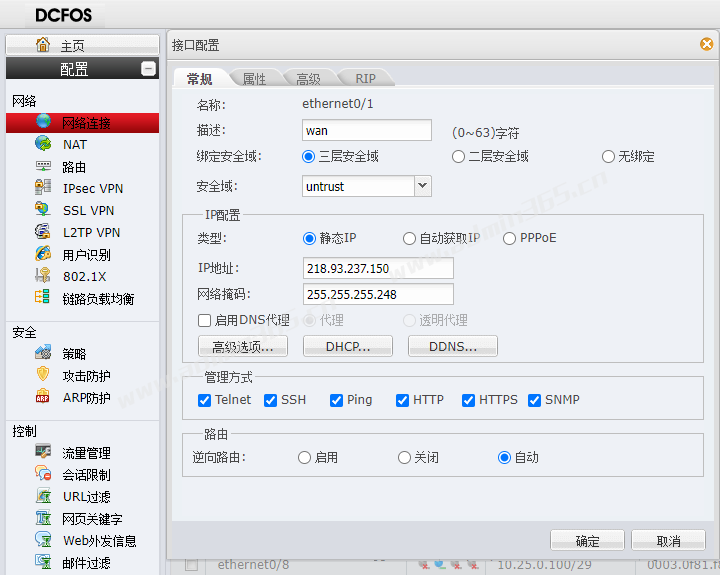Click the 802.1X key icon

point(43,275)
